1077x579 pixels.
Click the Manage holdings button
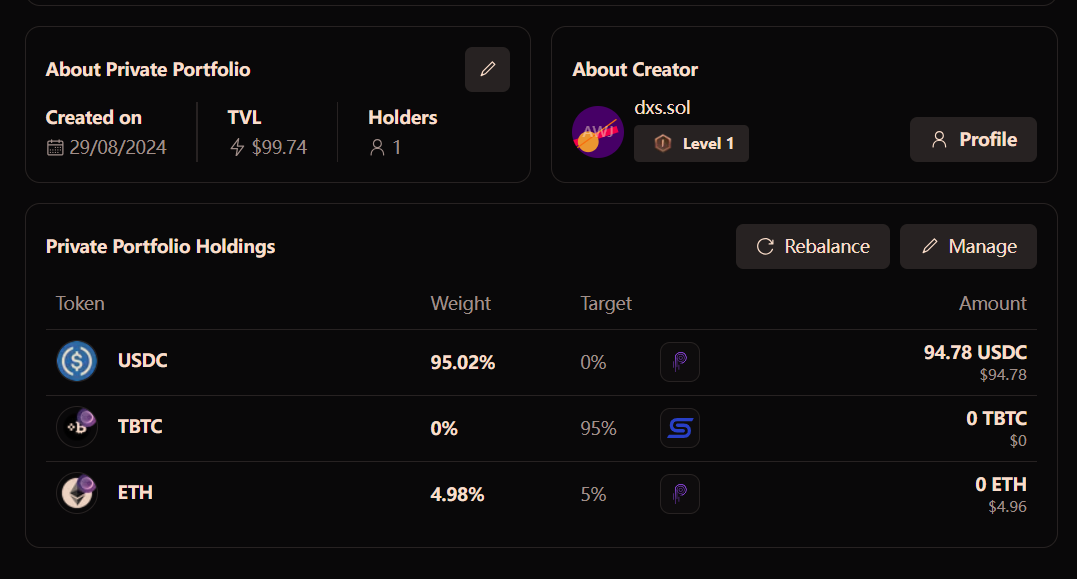pos(968,247)
